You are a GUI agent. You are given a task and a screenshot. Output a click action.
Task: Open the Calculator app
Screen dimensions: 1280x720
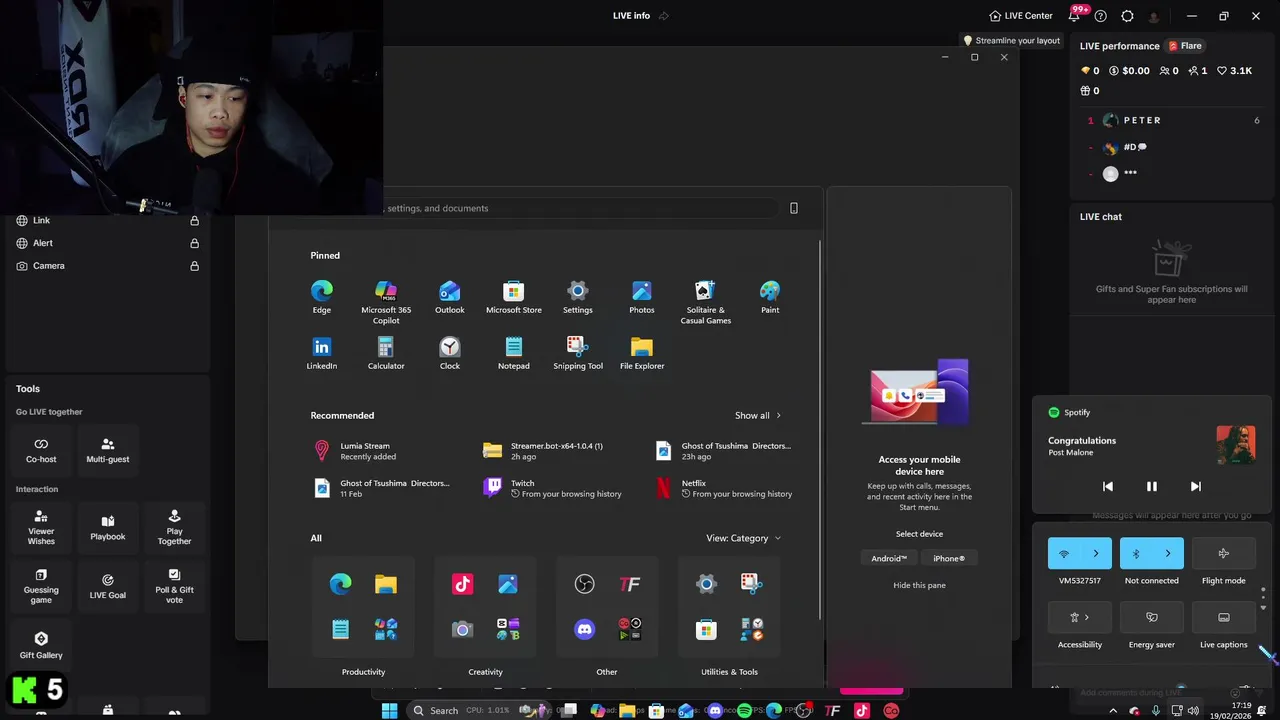[386, 353]
